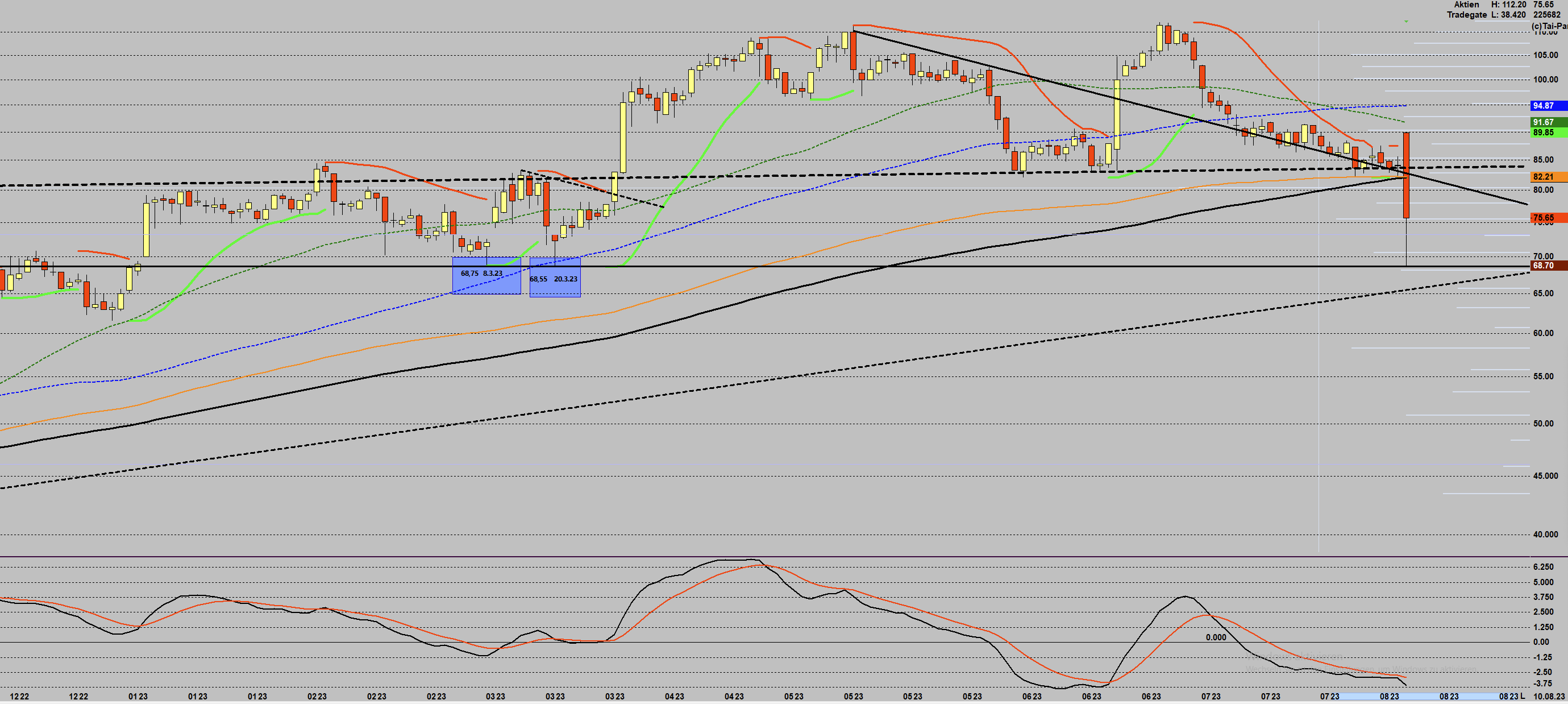Click the L marker on the time axis

pos(1523,696)
